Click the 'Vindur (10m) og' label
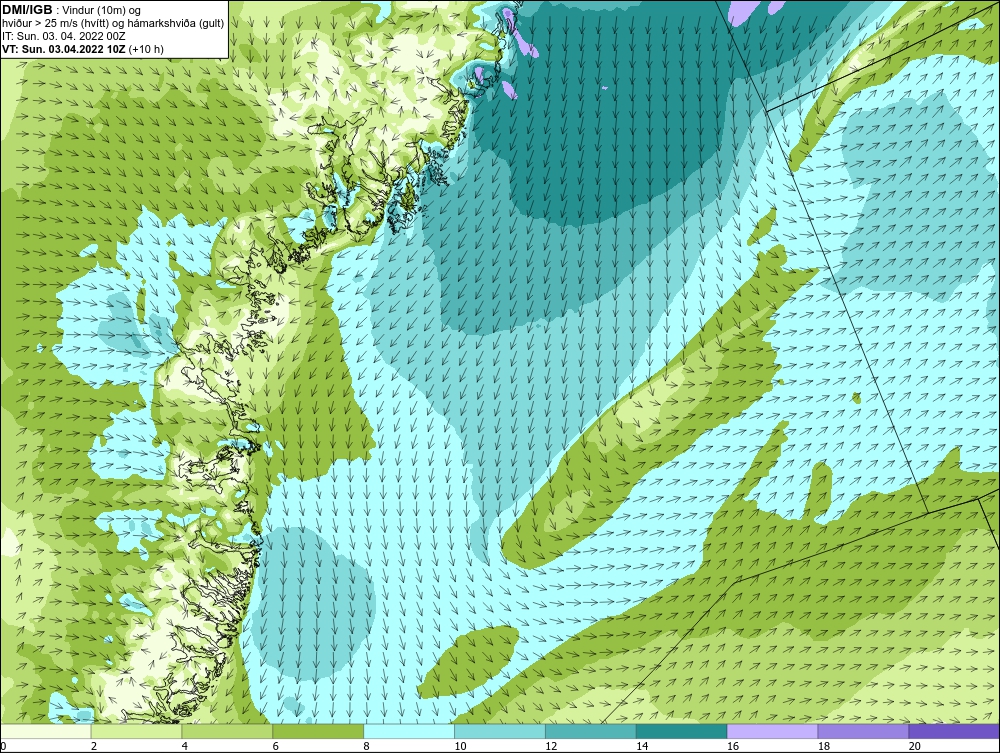The height and width of the screenshot is (753, 1000). (x=102, y=10)
